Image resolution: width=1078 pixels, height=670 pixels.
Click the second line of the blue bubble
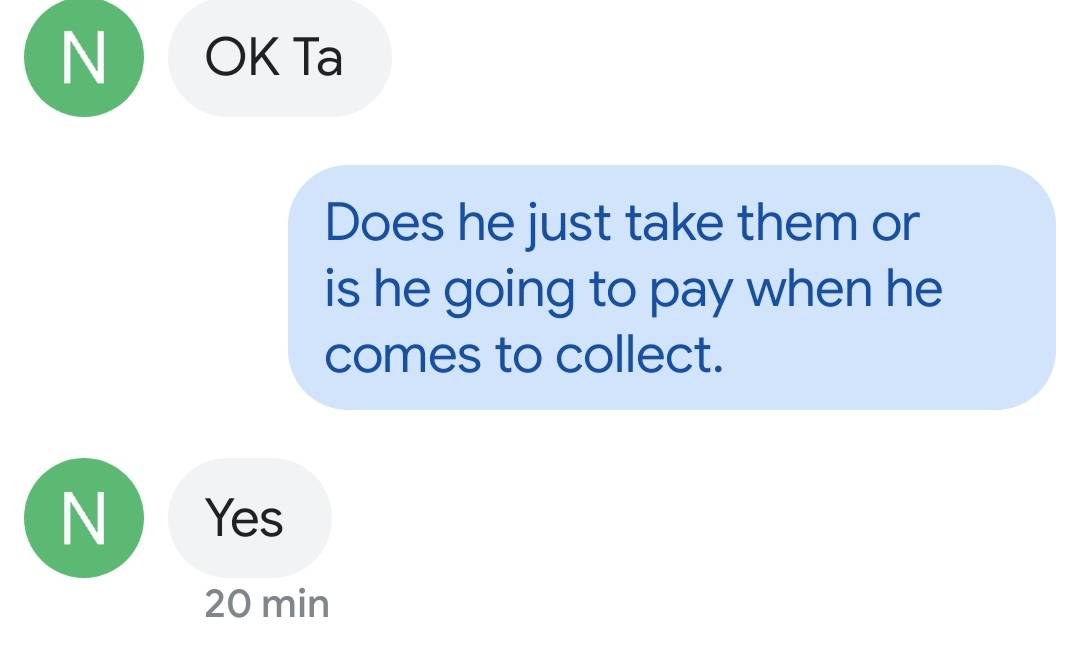point(630,289)
